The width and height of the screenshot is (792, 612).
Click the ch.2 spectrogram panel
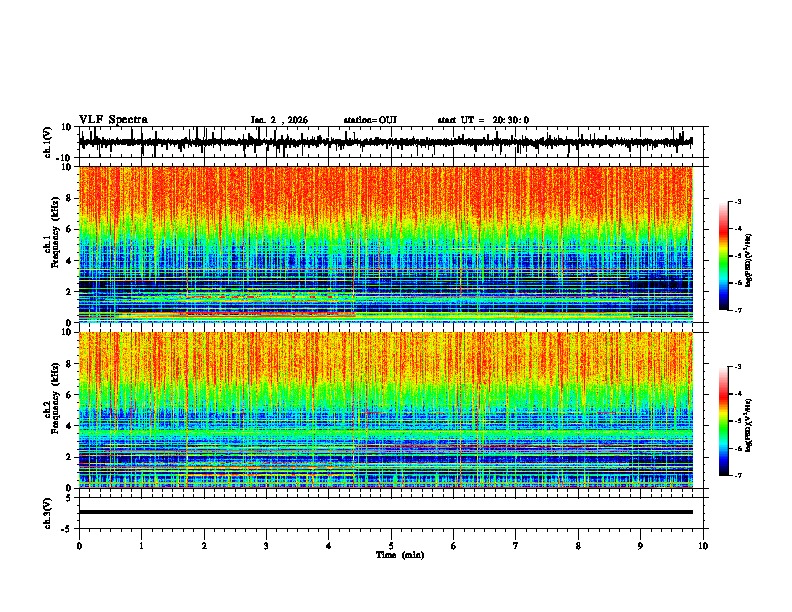(x=386, y=410)
